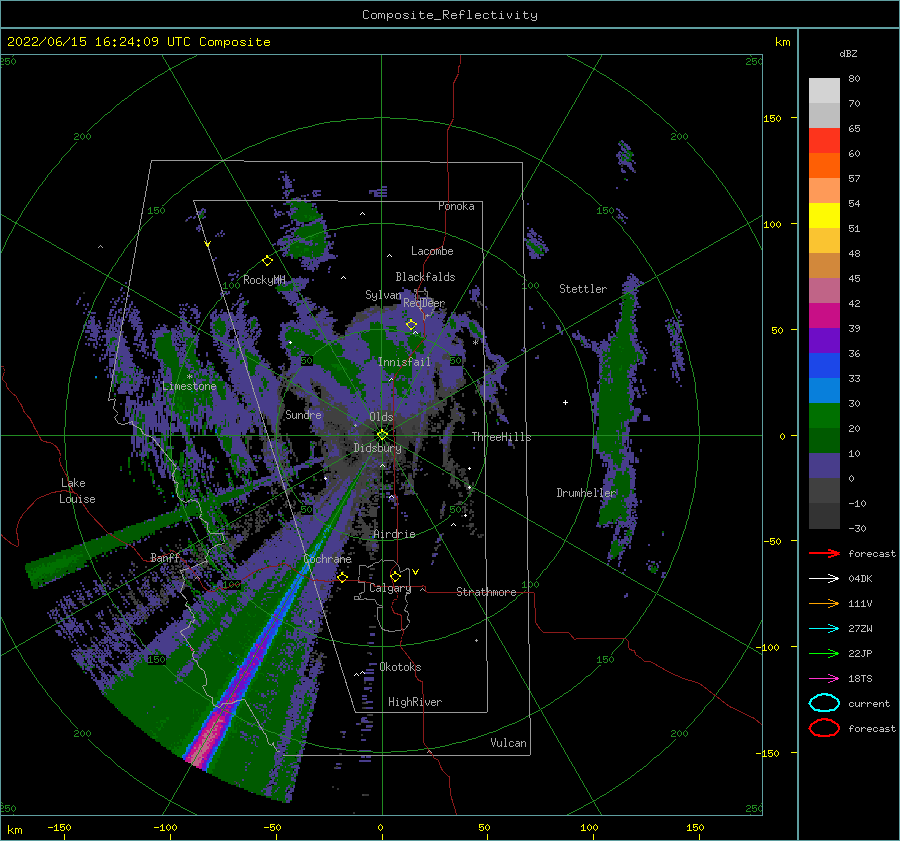Click the Vulcan label
The height and width of the screenshot is (841, 900).
(508, 743)
